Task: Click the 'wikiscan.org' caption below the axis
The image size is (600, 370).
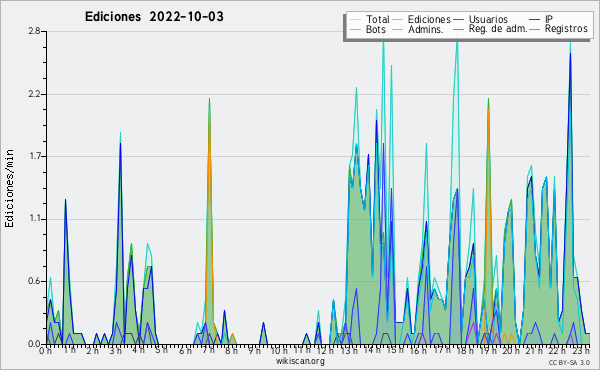Action: pyautogui.click(x=300, y=361)
